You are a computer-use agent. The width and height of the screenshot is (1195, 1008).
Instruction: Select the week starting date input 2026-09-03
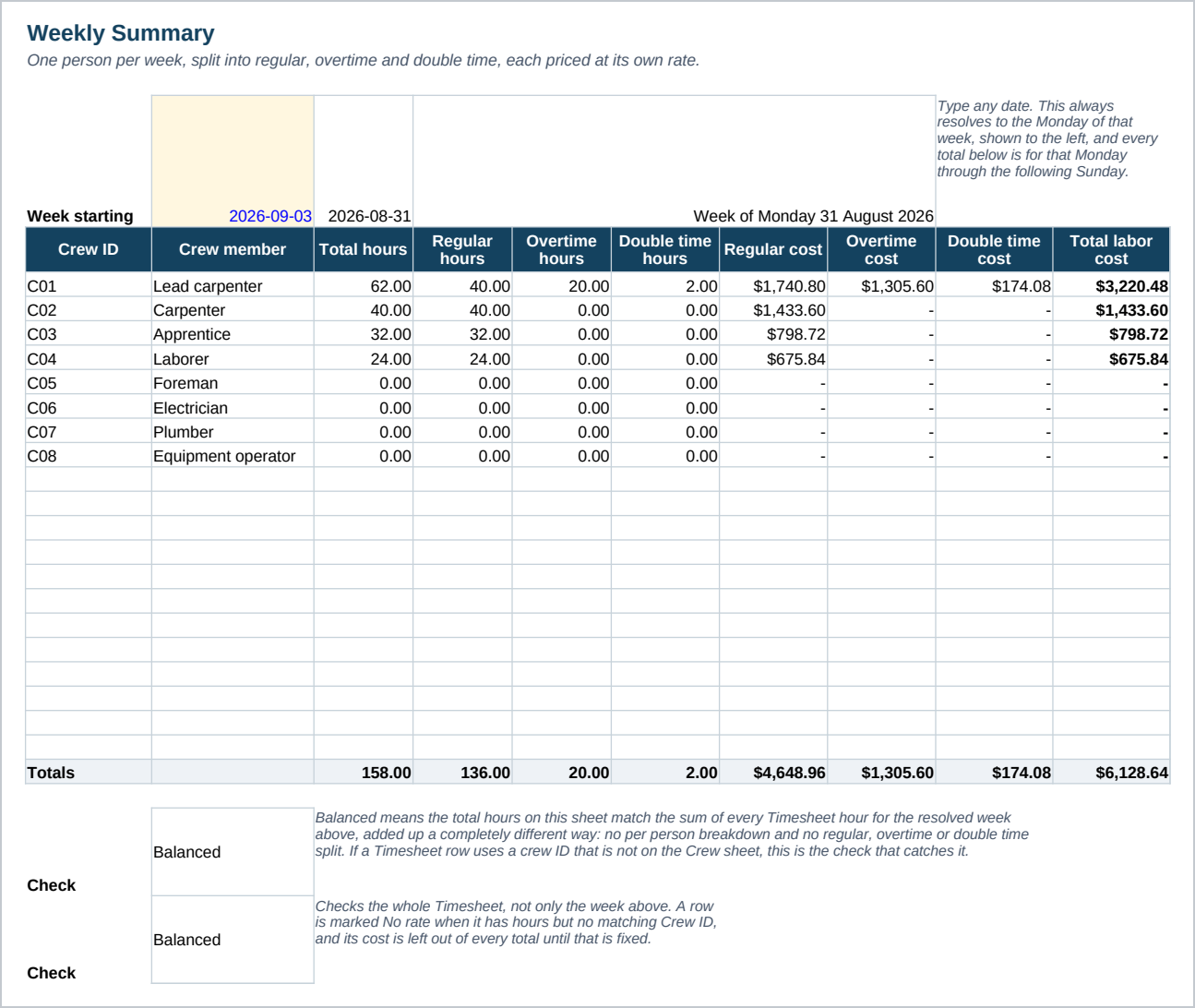(233, 162)
